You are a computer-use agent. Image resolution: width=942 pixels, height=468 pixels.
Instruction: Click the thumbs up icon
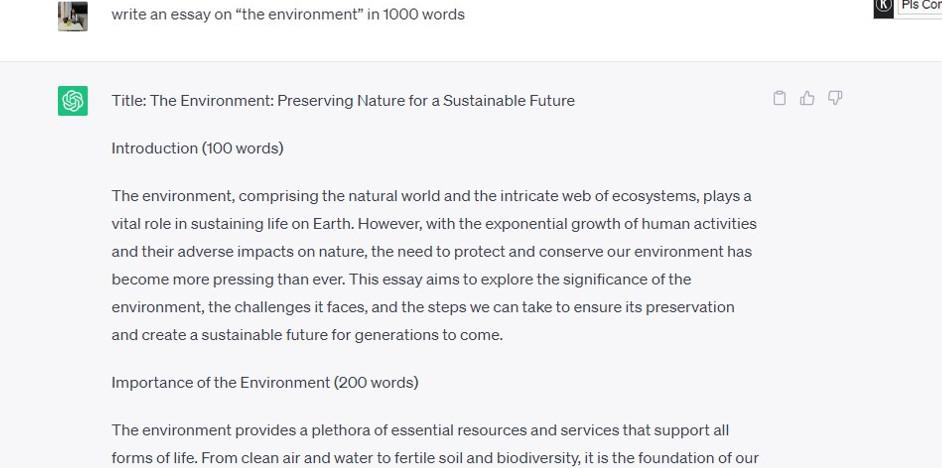click(807, 98)
